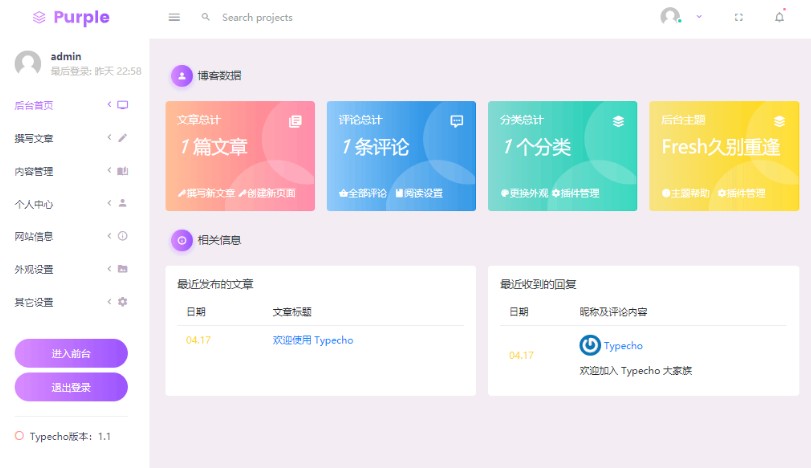Click the search magnifier icon
Screen dimensions: 811x468
coord(206,17)
